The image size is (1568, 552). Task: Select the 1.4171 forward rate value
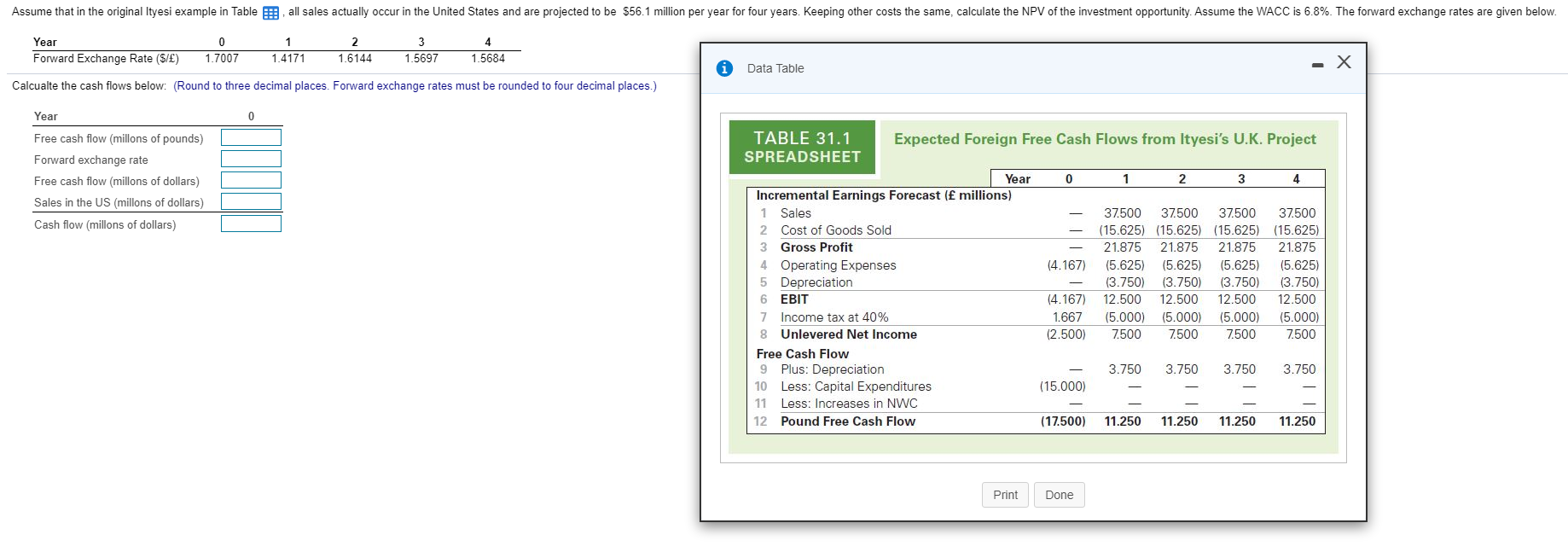point(288,59)
